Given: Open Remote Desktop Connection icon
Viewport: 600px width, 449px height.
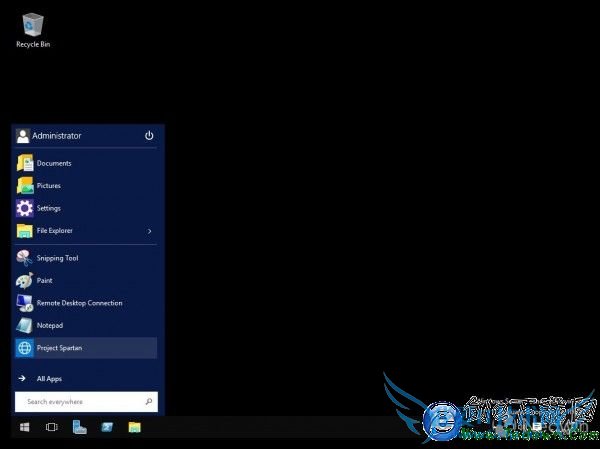Looking at the screenshot, I should pyautogui.click(x=25, y=303).
